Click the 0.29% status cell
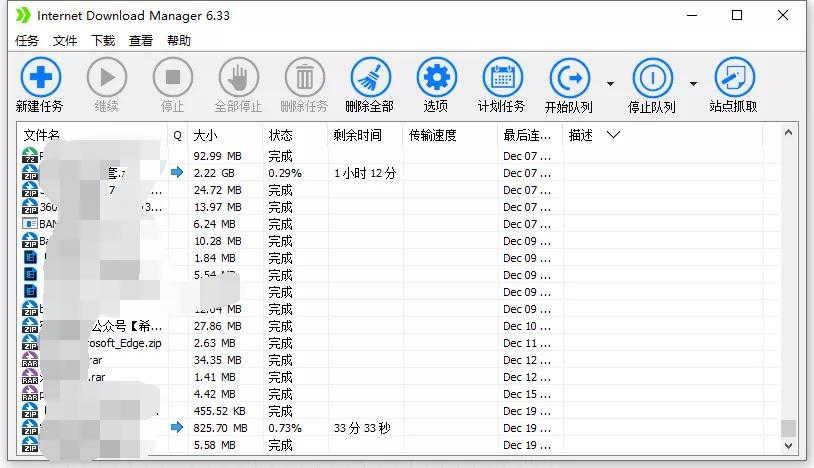814x468 pixels. pos(285,173)
